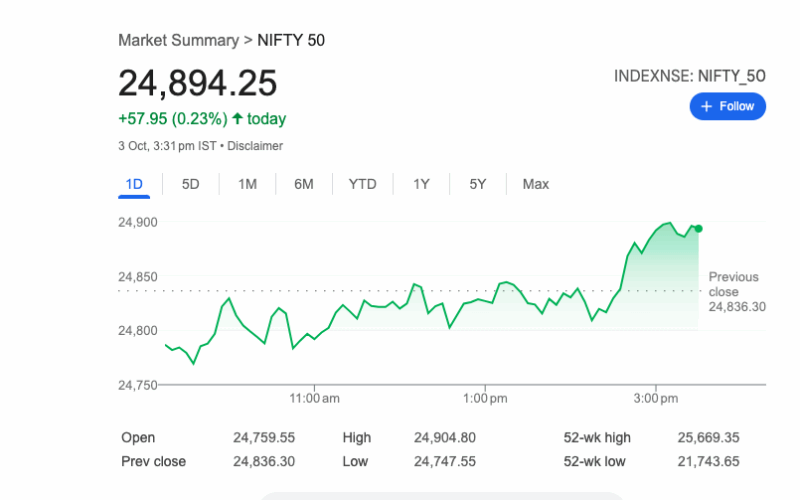Switch to the 5Y tab

pyautogui.click(x=478, y=184)
